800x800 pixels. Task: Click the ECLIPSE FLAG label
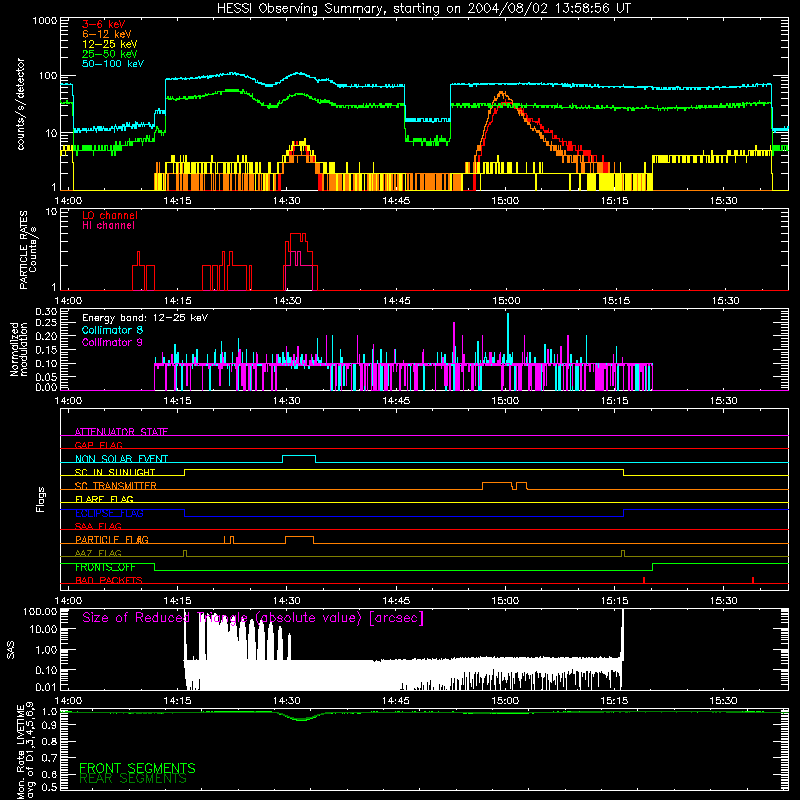(x=109, y=513)
